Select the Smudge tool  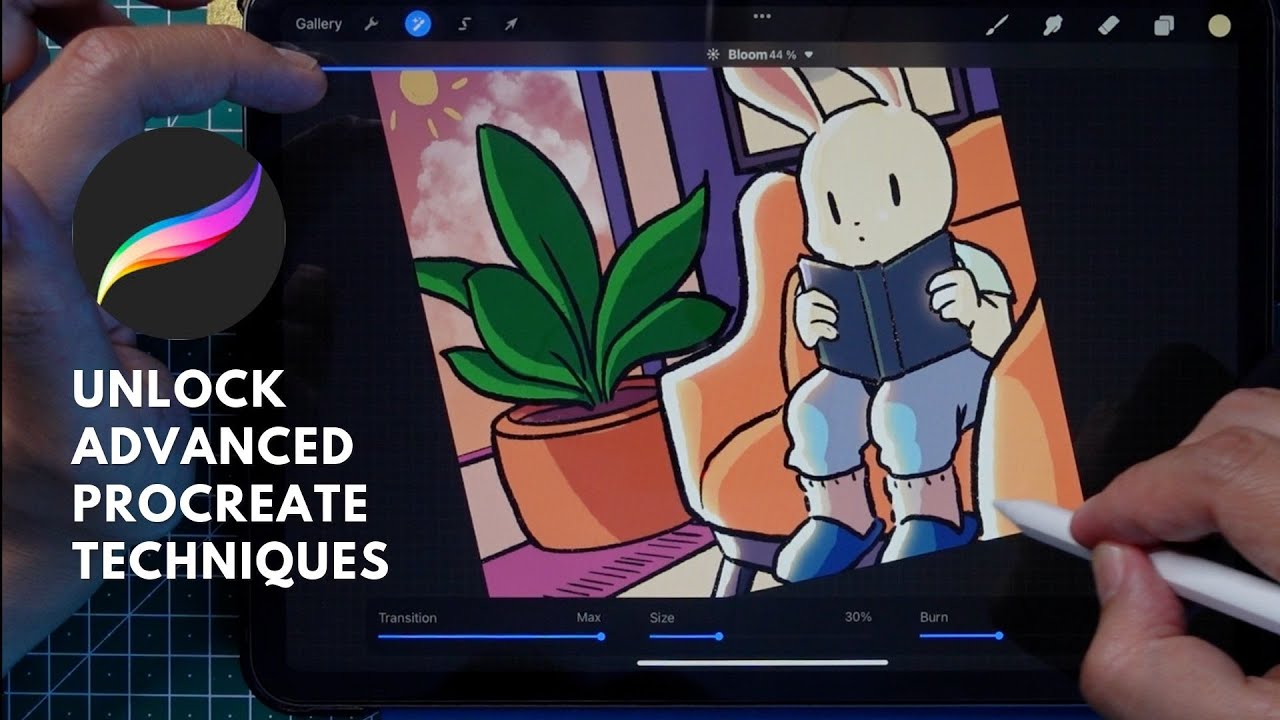coord(1052,26)
